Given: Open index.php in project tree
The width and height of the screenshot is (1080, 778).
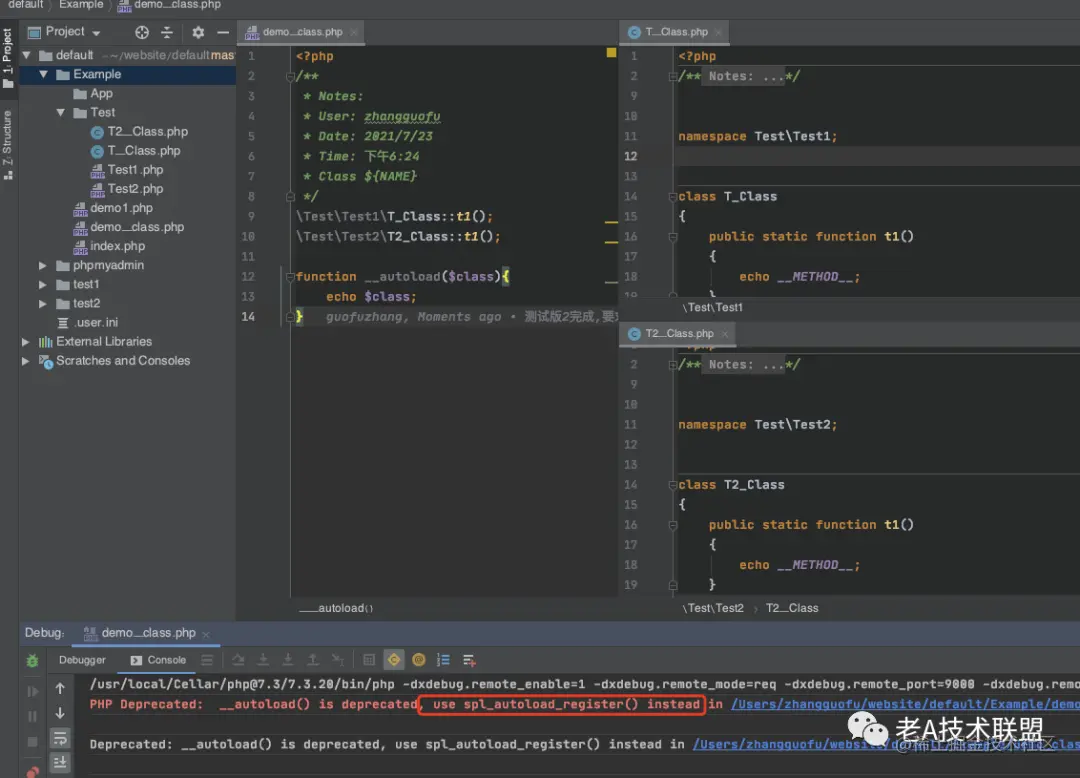Looking at the screenshot, I should pos(109,246).
